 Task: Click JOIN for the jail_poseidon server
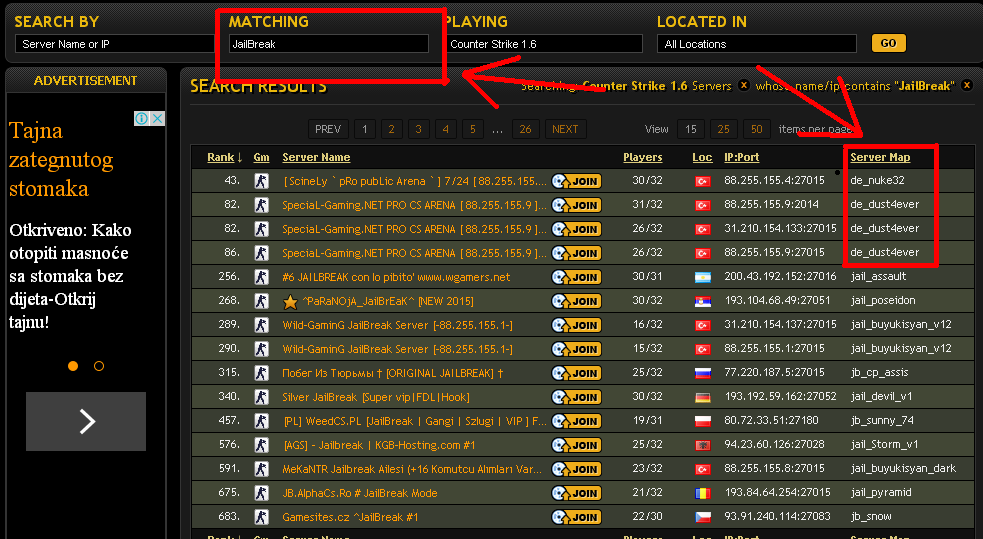click(576, 301)
